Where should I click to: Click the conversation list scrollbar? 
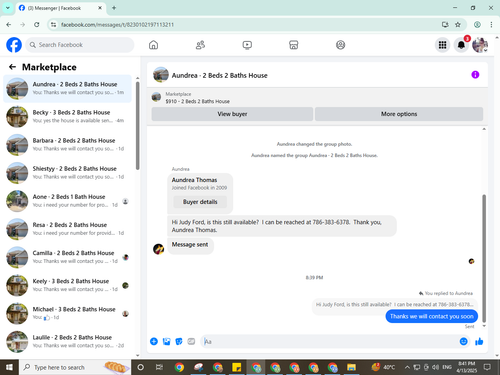(137, 125)
